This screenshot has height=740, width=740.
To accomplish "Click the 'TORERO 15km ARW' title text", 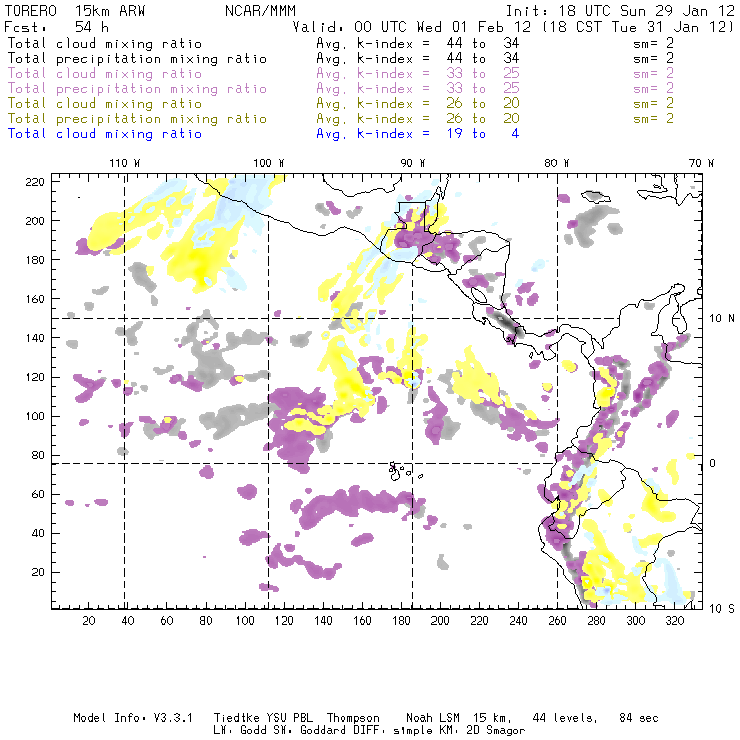I will point(75,11).
